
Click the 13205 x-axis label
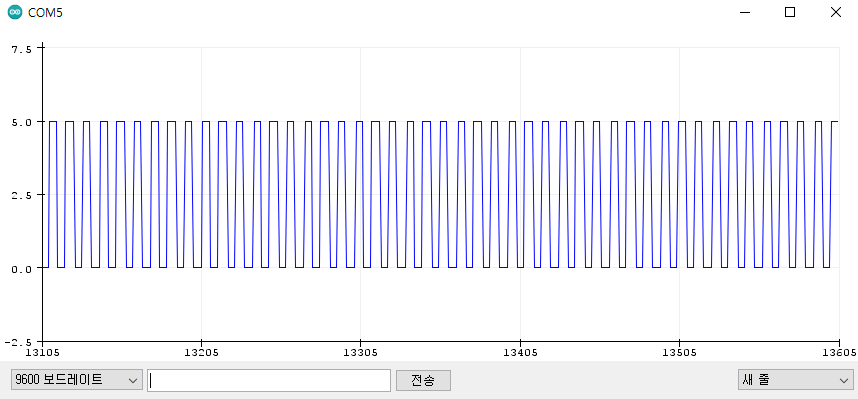tap(201, 352)
